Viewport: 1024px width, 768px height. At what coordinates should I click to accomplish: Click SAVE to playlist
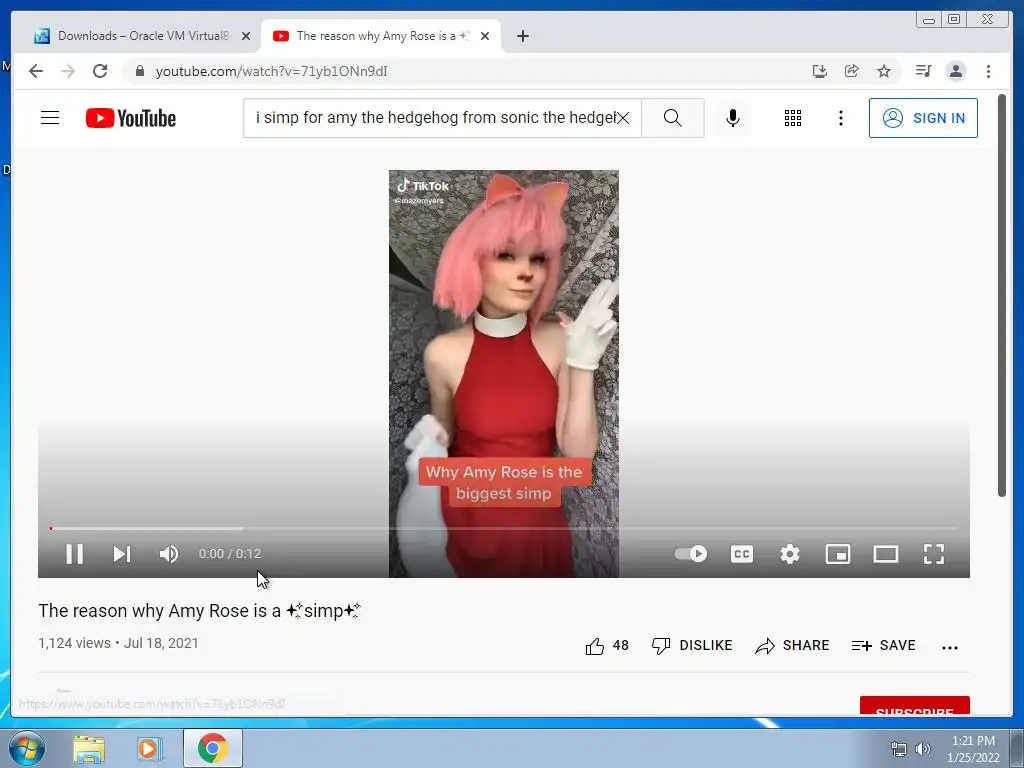coord(884,646)
